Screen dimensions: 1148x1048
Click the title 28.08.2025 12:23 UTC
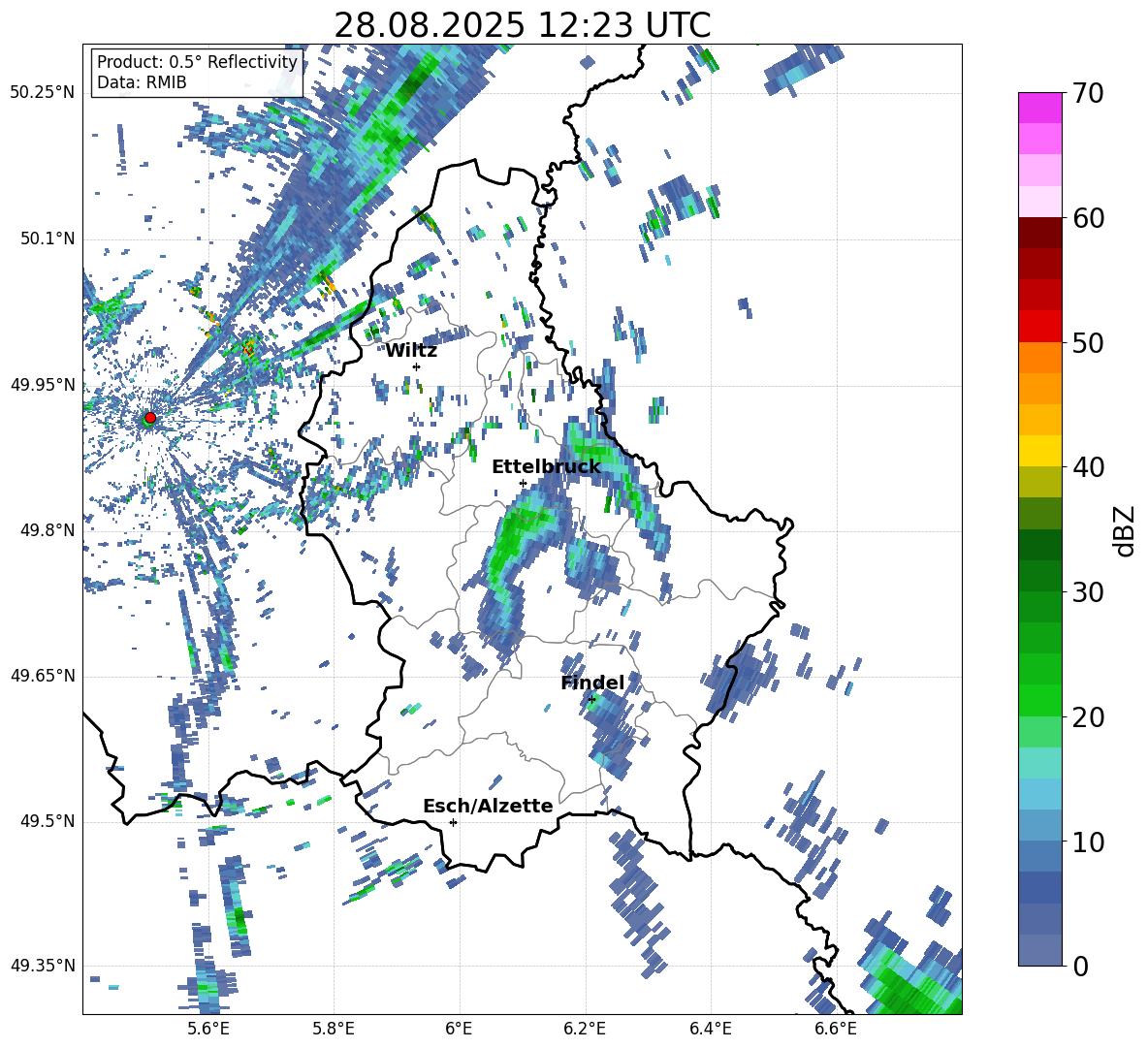tap(522, 25)
